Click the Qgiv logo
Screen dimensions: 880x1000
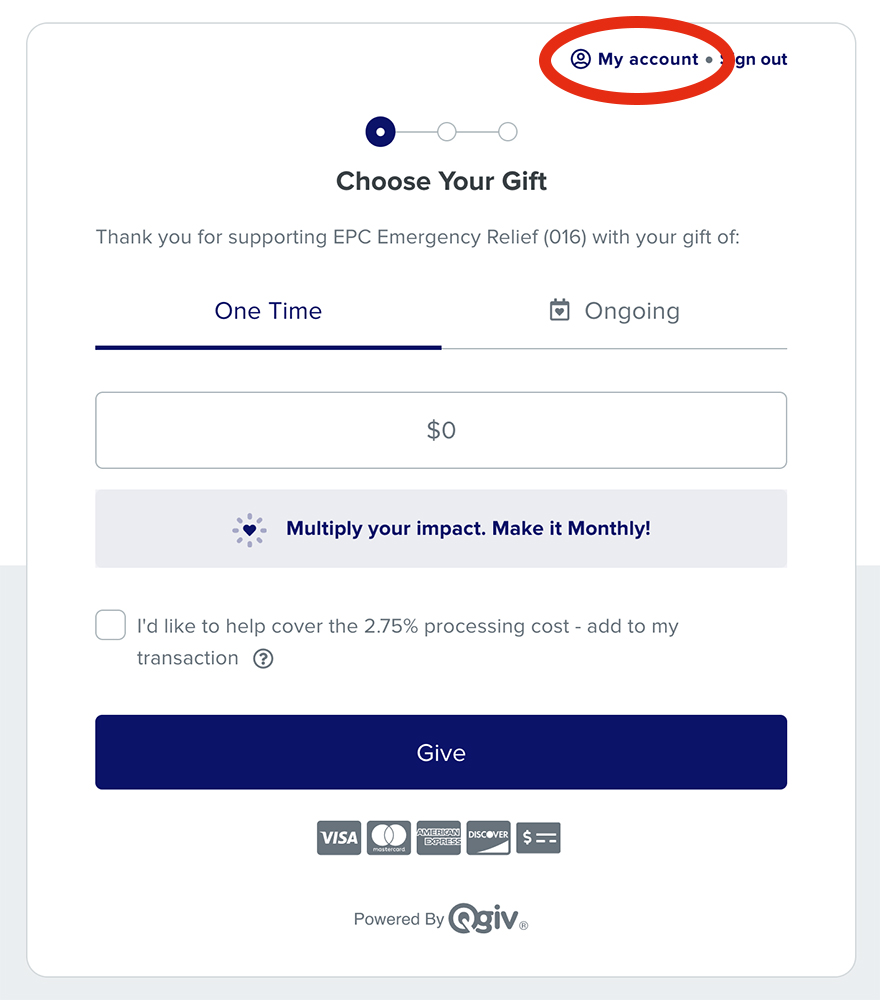486,918
